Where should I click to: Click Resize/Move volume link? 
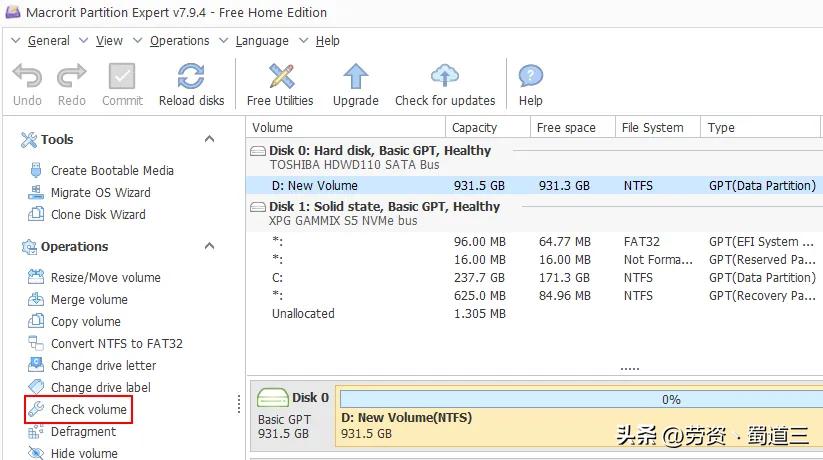[x=105, y=277]
